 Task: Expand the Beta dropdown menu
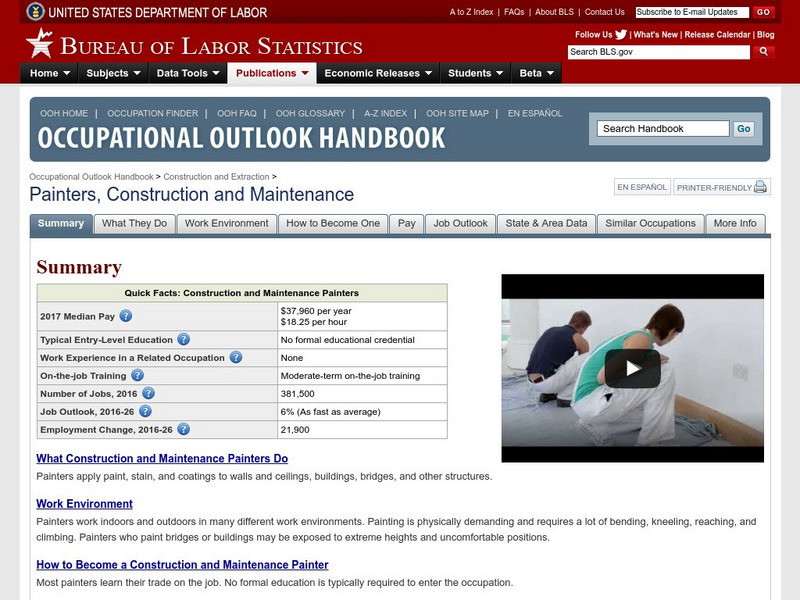pos(537,73)
